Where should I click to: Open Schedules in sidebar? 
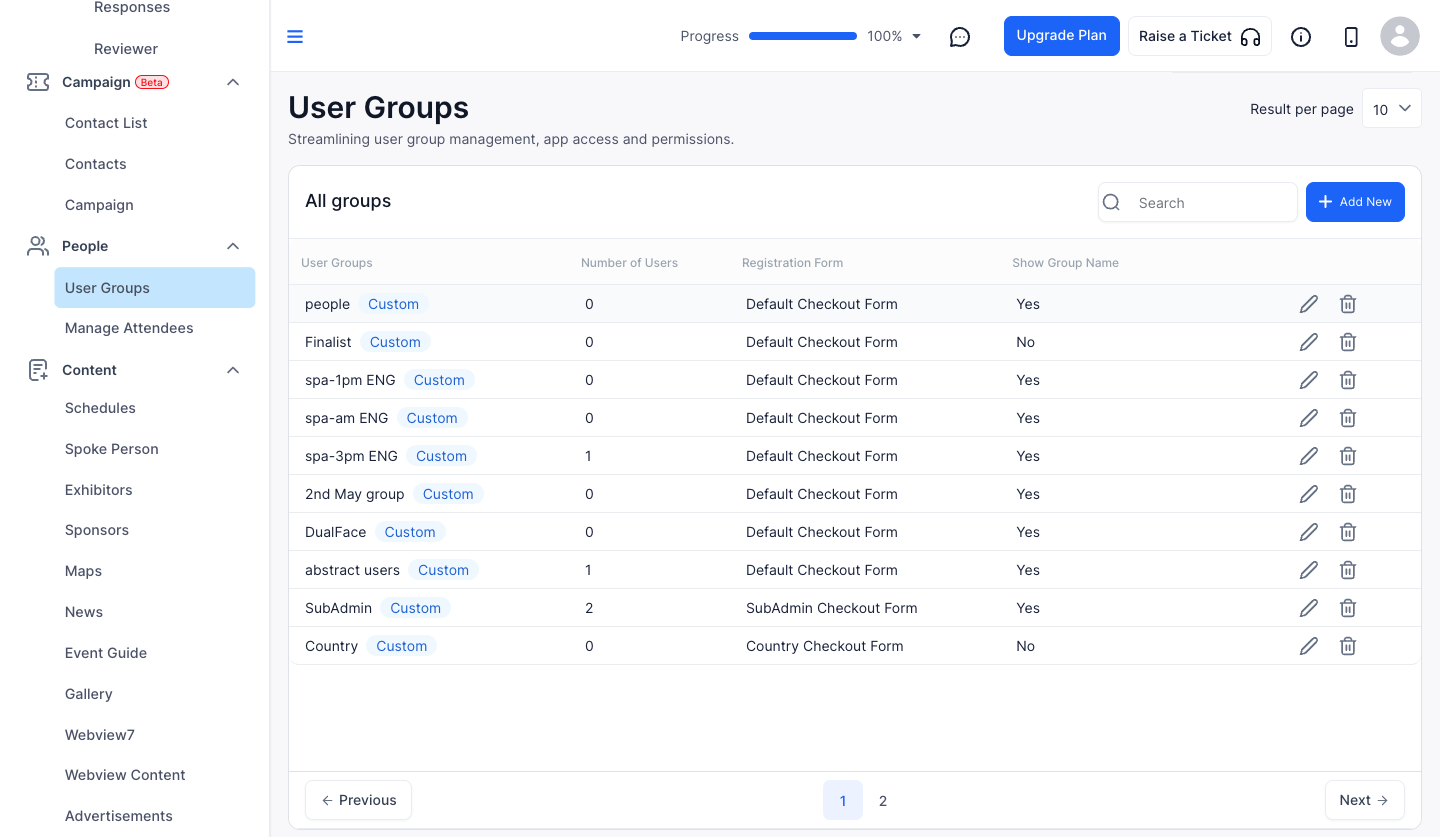coord(100,408)
